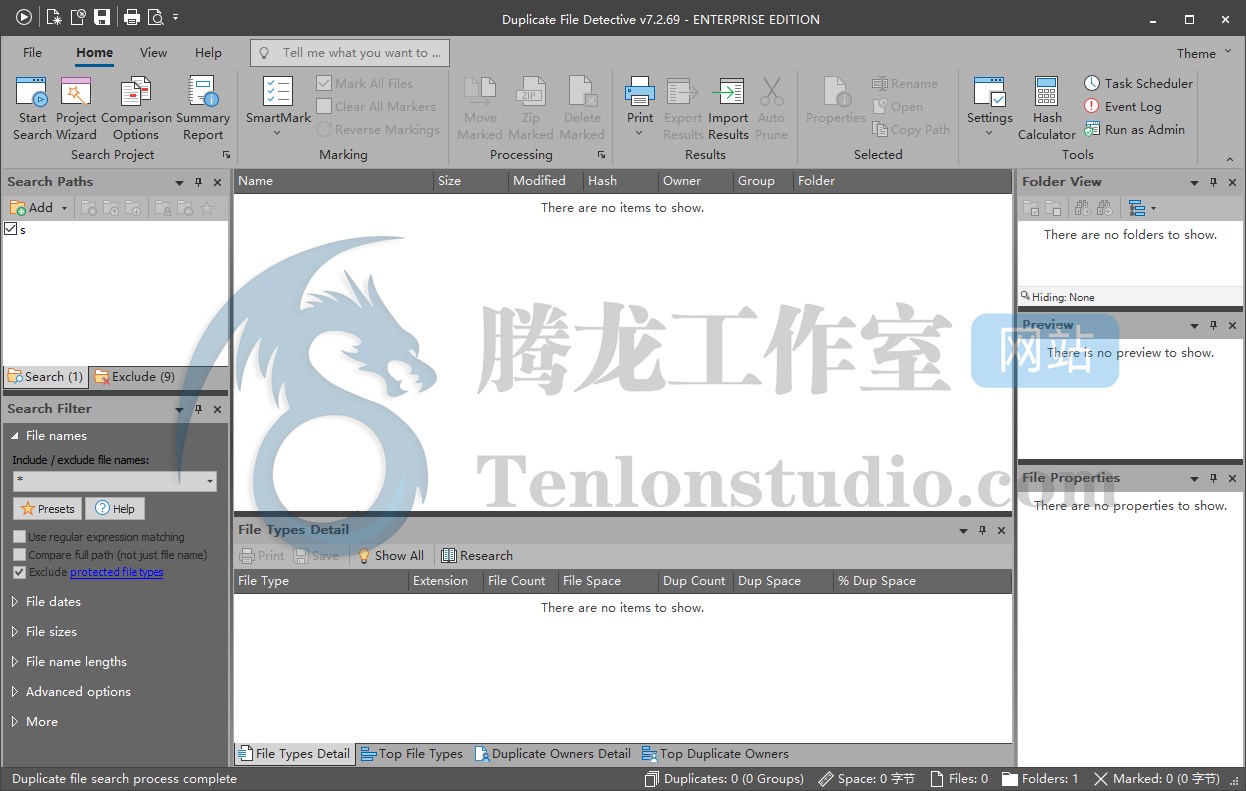Switch to the View ribbon tab
The image size is (1246, 791).
[153, 53]
